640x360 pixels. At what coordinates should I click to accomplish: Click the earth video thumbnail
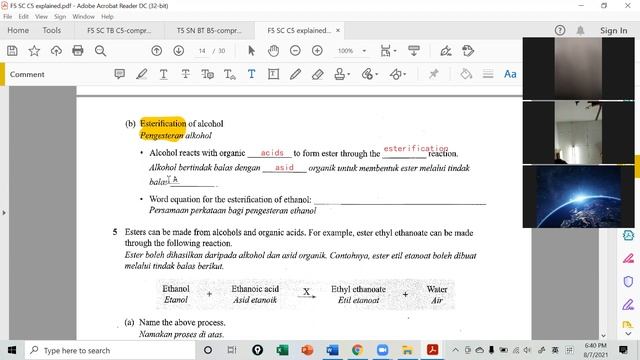(x=579, y=197)
